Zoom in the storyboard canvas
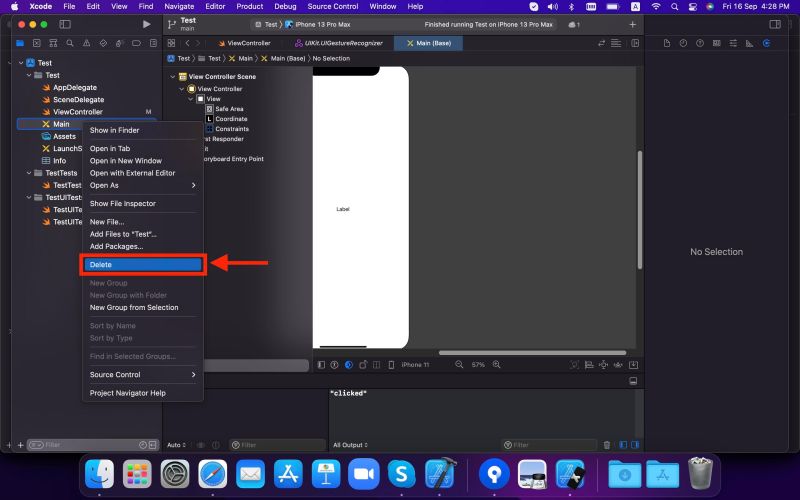Viewport: 800px width, 500px height. coord(496,365)
